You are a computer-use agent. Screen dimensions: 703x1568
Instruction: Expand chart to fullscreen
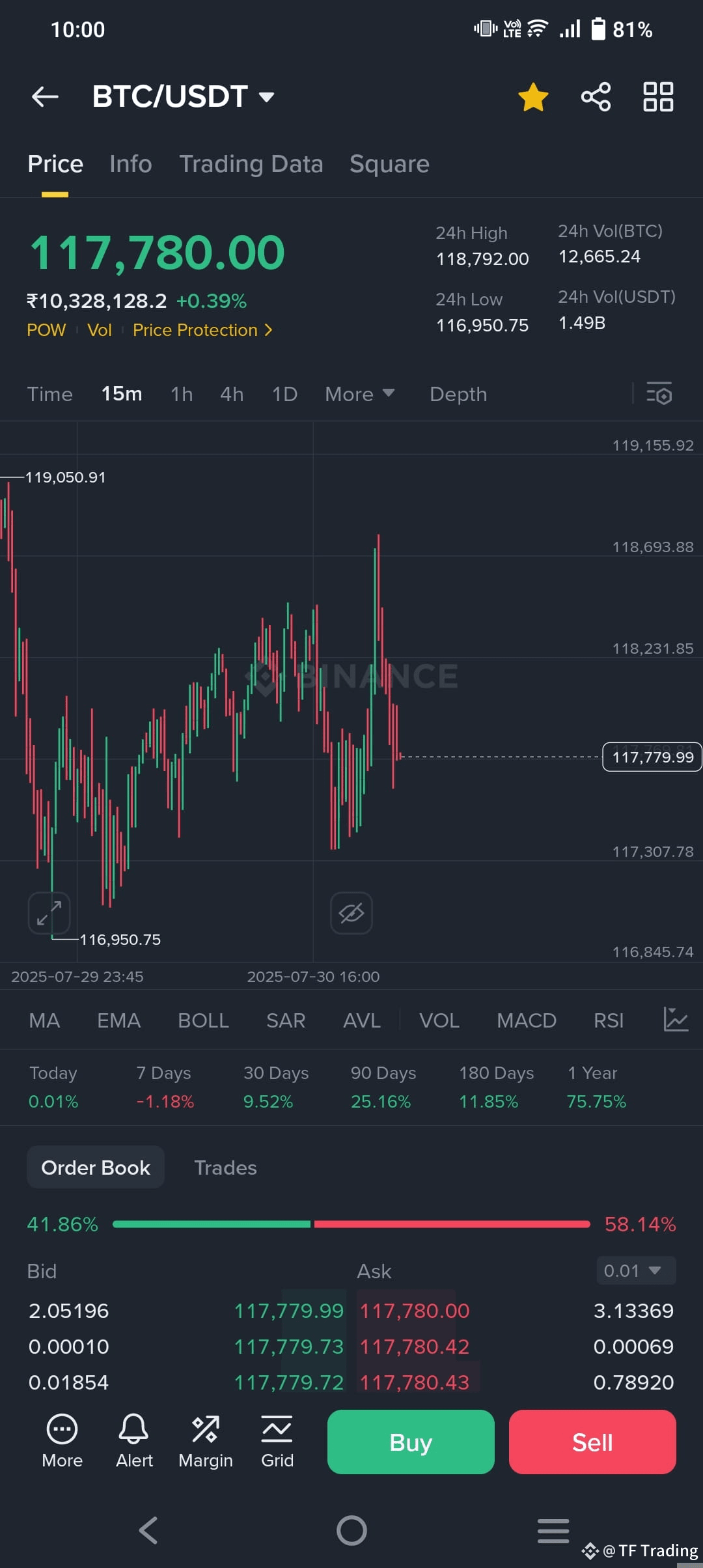point(49,913)
